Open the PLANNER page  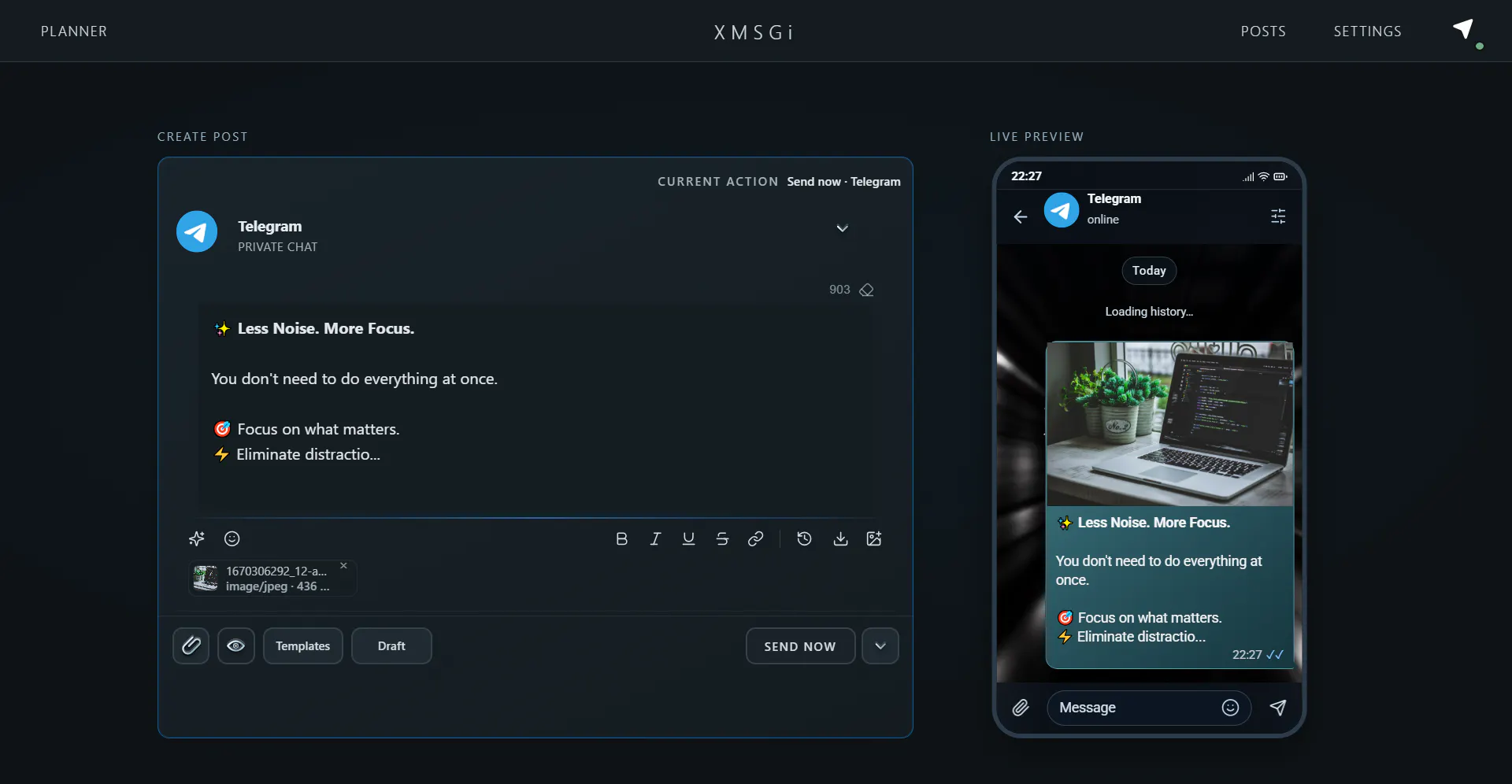click(x=74, y=31)
